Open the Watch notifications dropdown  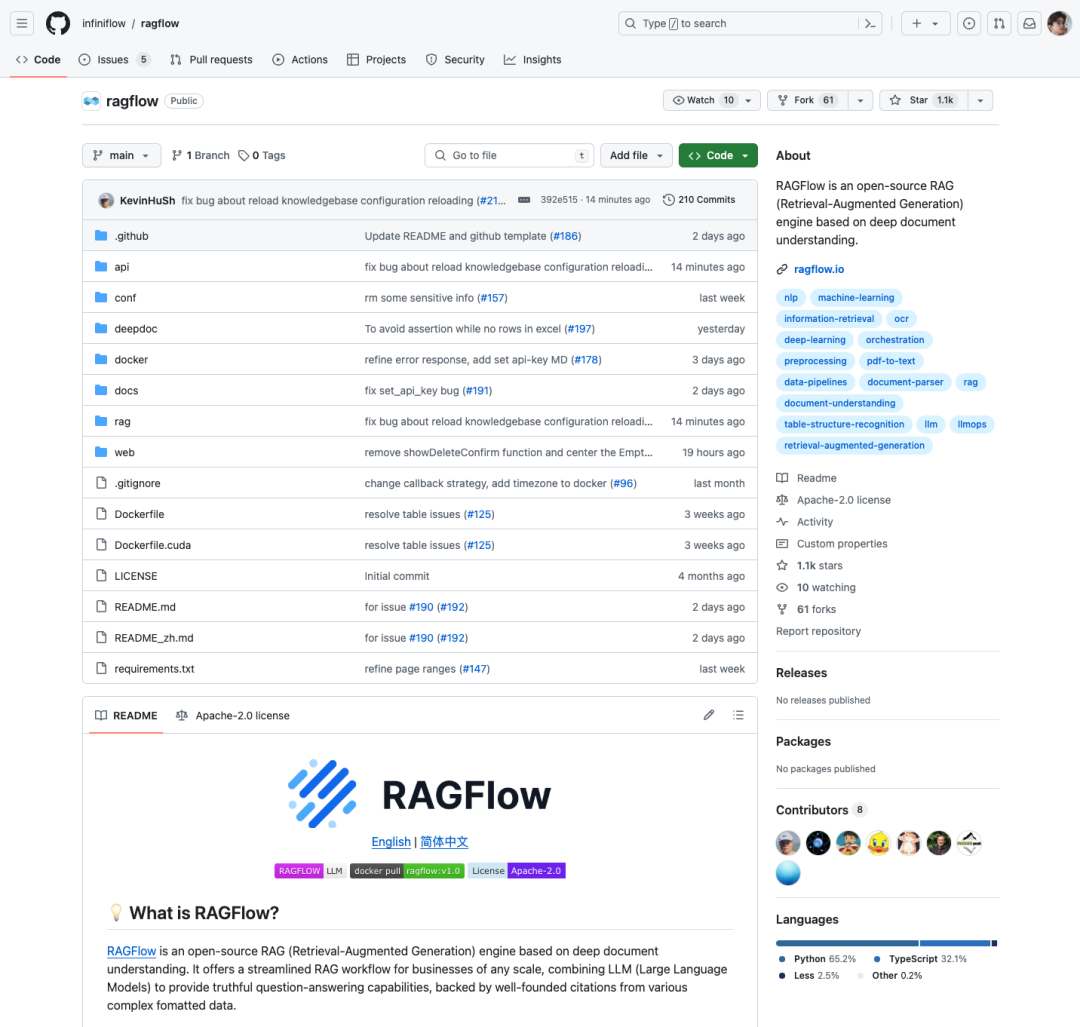pos(712,101)
